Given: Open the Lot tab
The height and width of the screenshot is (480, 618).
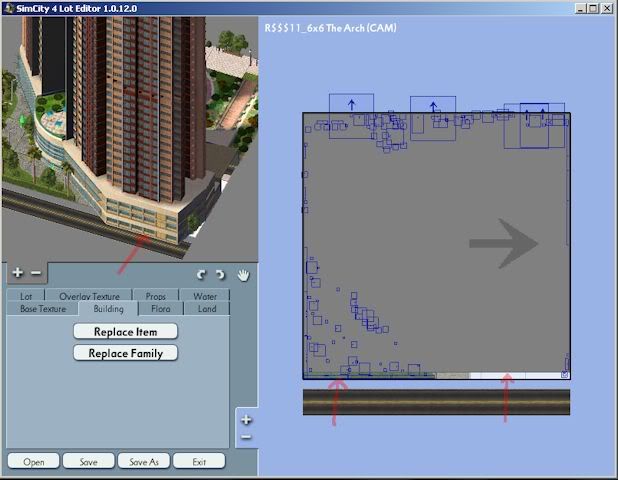Looking at the screenshot, I should coord(26,296).
